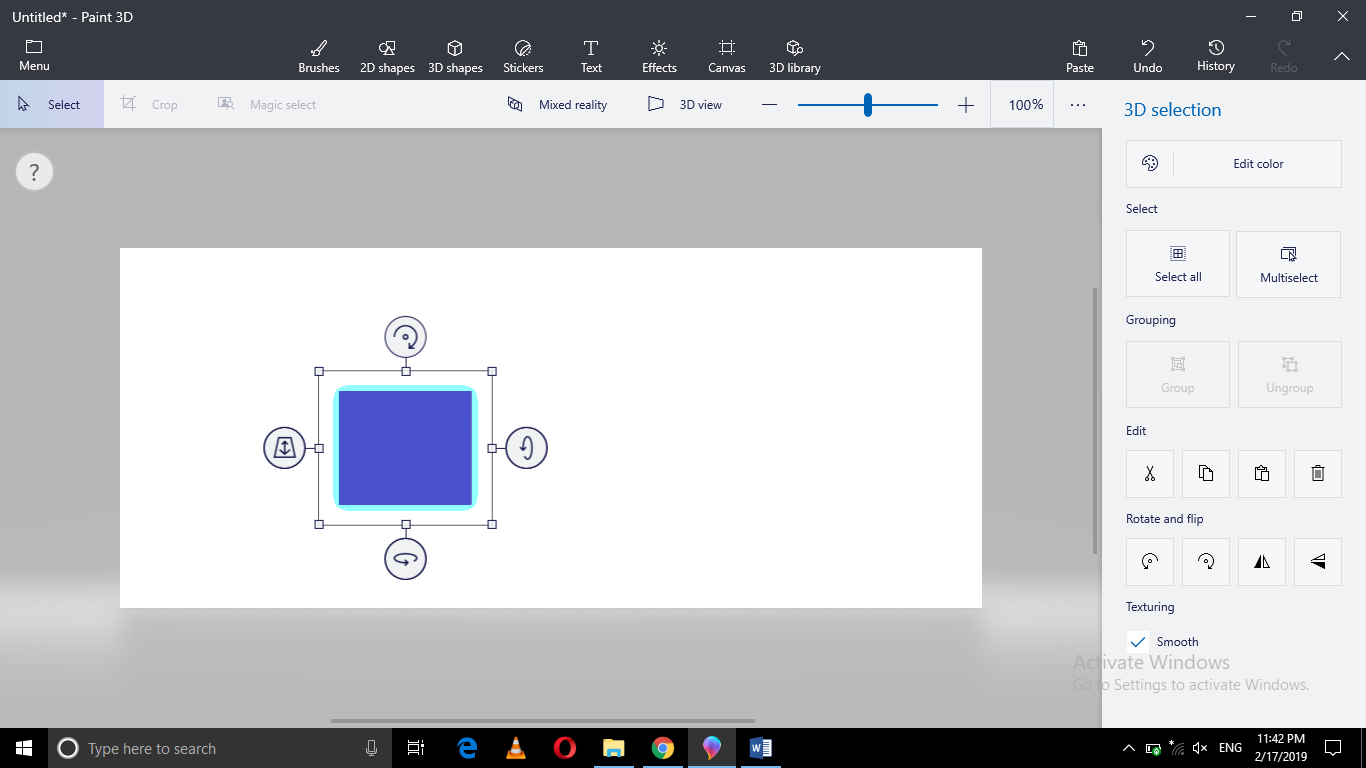The width and height of the screenshot is (1366, 768).
Task: Open Microsoft Word from the taskbar
Action: pyautogui.click(x=760, y=748)
